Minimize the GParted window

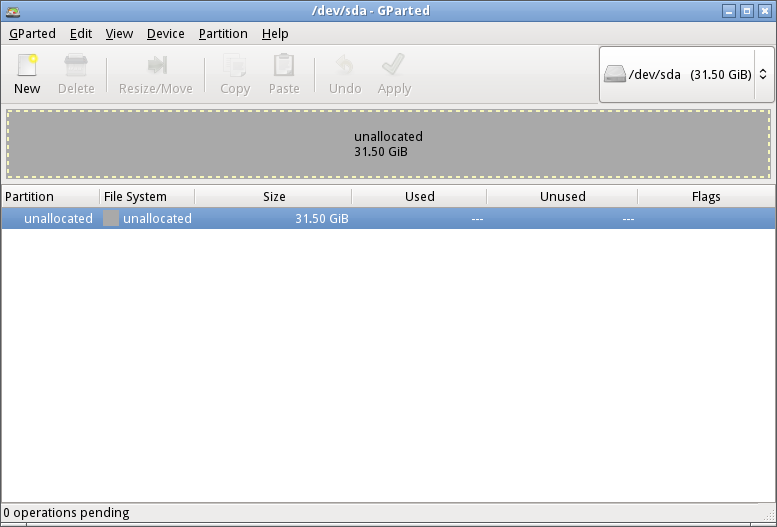[x=728, y=11]
